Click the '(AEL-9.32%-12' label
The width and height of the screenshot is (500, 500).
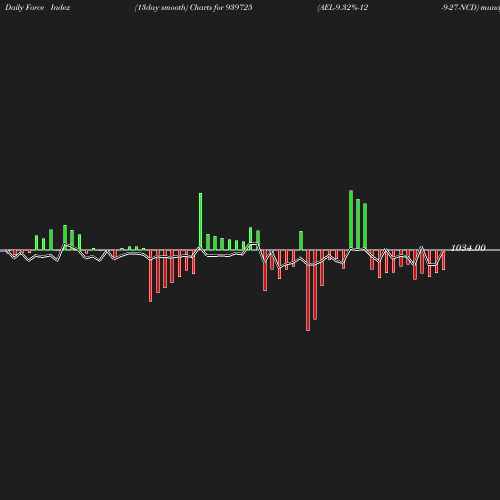pyautogui.click(x=343, y=8)
